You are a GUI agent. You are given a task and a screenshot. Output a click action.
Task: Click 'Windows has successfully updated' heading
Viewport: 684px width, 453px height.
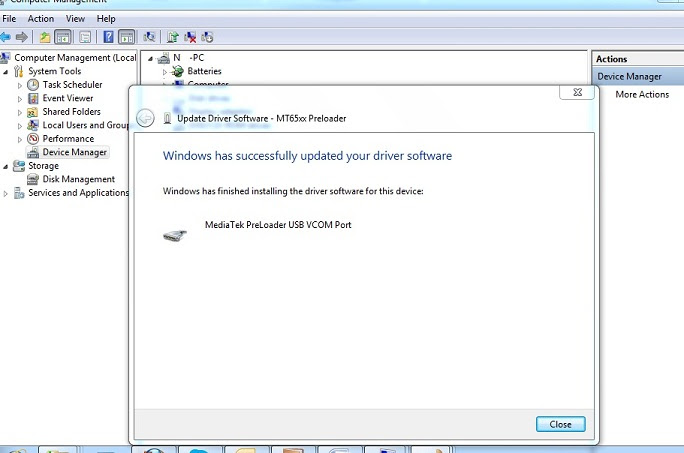[307, 156]
